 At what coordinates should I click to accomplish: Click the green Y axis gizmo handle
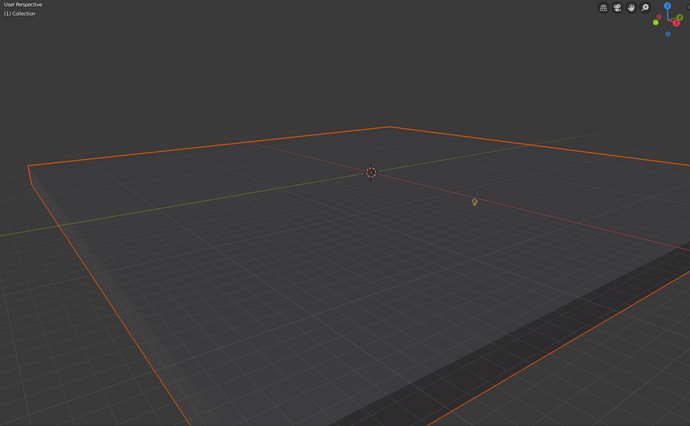[x=680, y=17]
